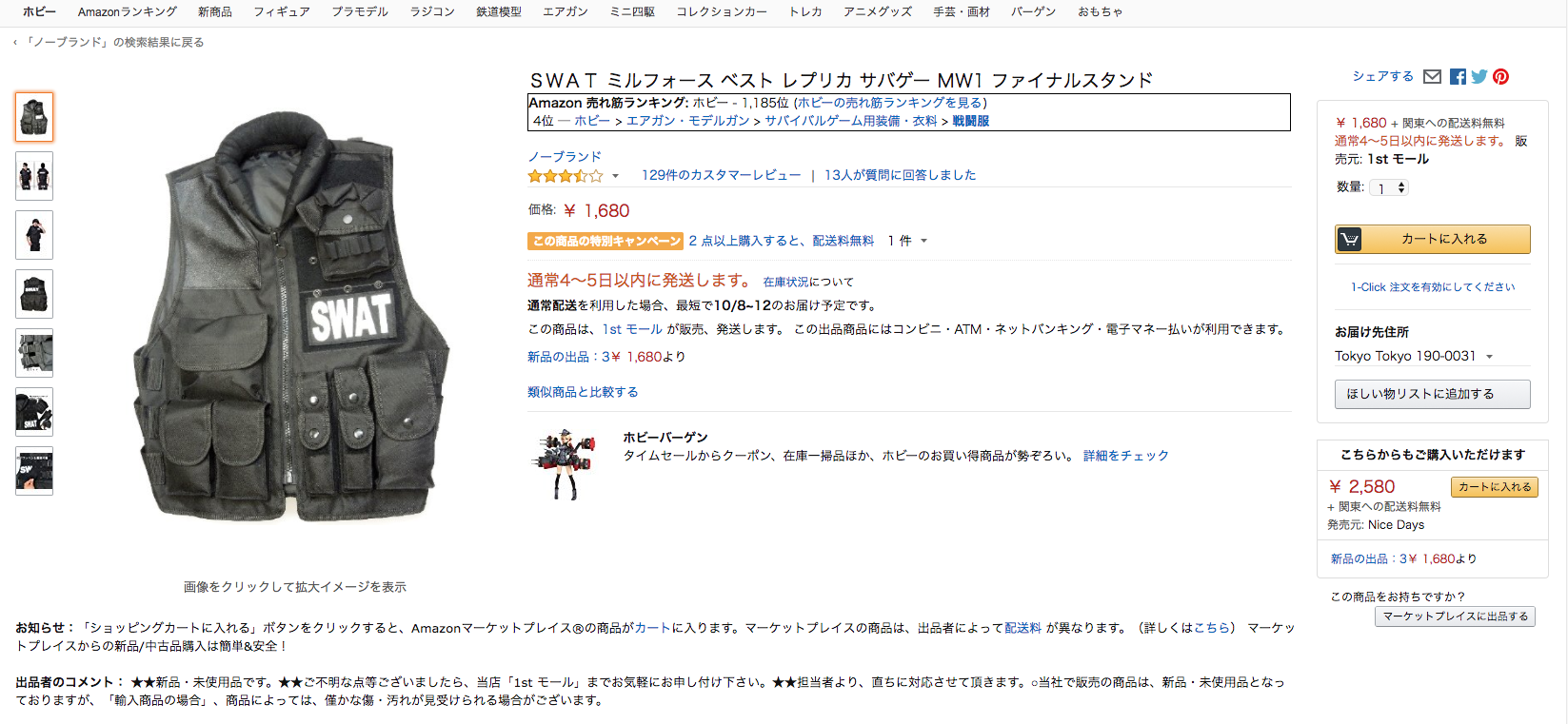Open the フィギュア tab in the nav bar
The height and width of the screenshot is (724, 1568).
click(x=282, y=11)
